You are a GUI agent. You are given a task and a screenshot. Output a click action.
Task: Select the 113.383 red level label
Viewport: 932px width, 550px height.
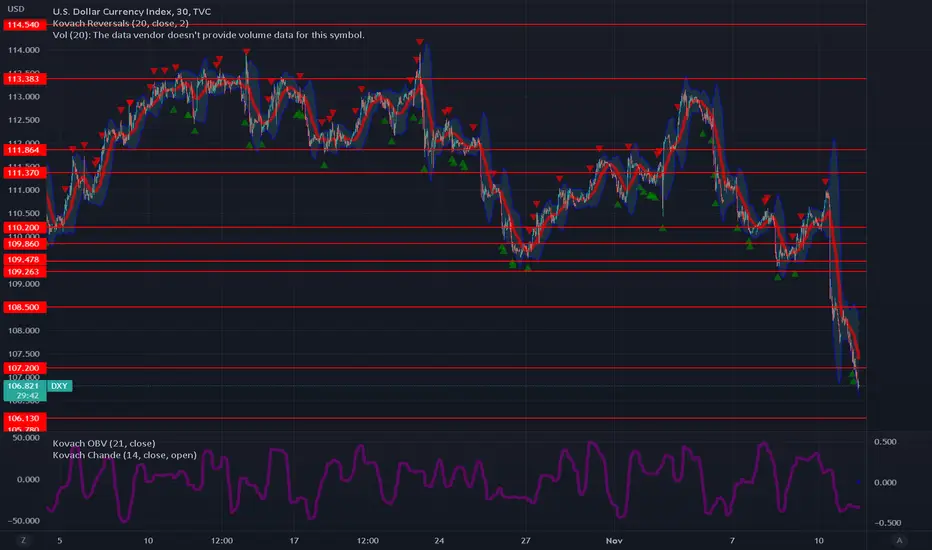(24, 79)
